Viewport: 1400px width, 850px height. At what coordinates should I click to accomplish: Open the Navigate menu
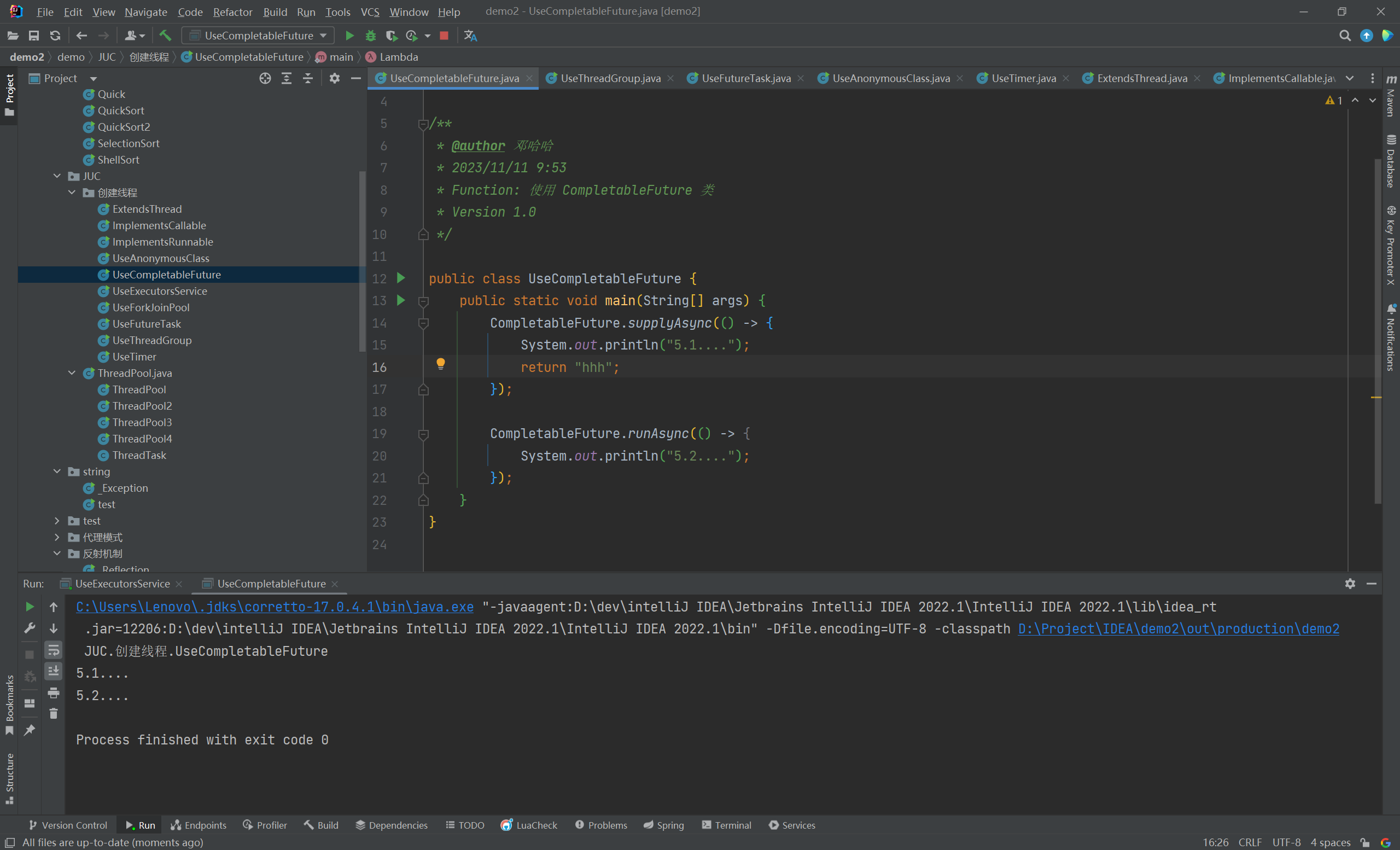146,12
